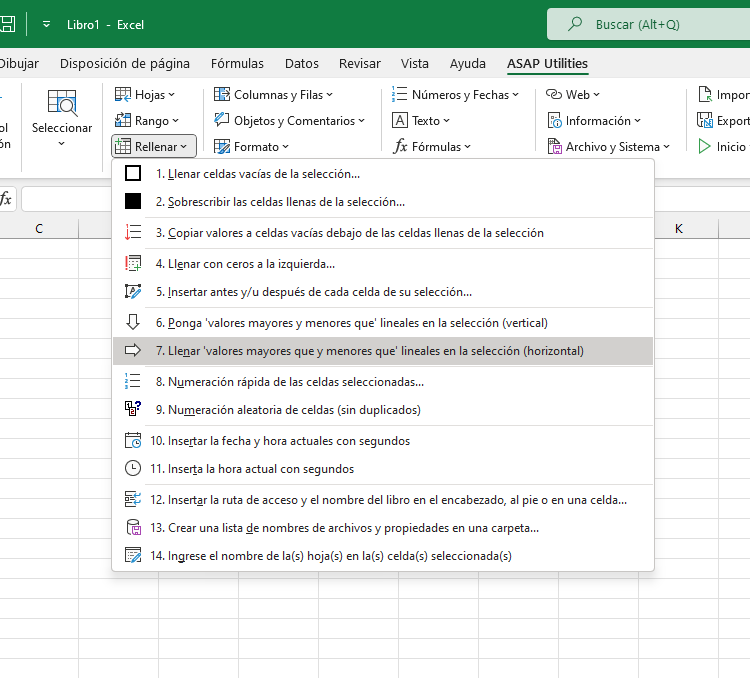Screen dimensions: 750x678
Task: Choose Numeración rápida de las celdas seleccionadas
Action: [383, 381]
